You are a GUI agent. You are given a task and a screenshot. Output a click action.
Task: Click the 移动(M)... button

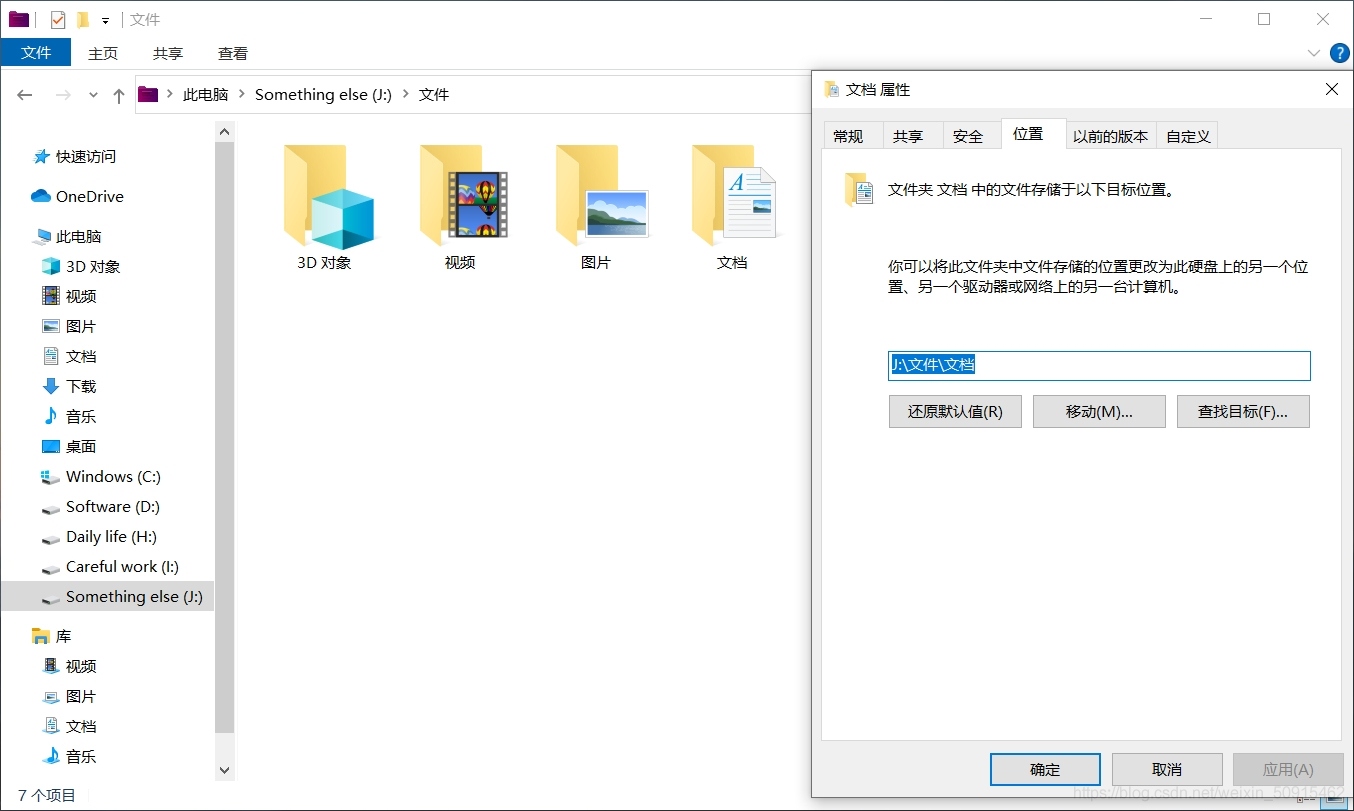1099,412
